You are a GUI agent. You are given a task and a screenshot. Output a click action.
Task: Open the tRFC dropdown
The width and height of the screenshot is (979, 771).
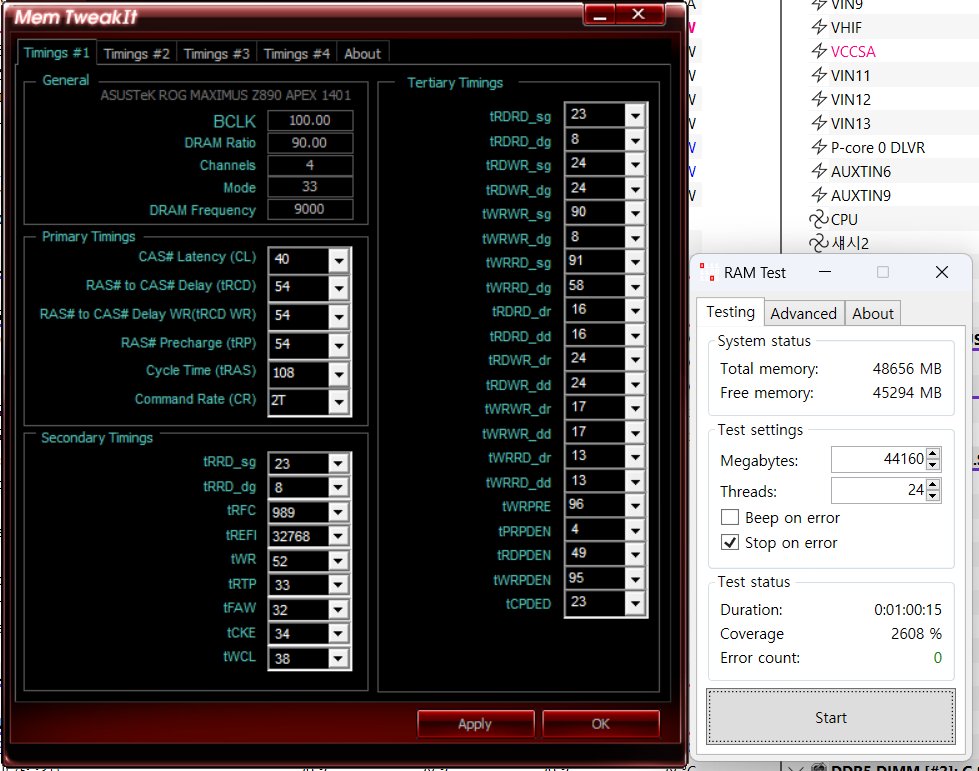[338, 512]
